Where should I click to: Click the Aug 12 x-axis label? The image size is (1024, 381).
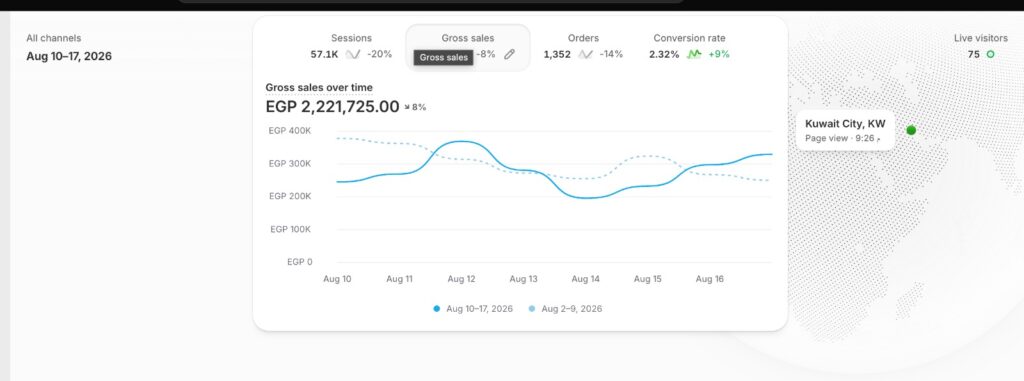[x=461, y=279]
